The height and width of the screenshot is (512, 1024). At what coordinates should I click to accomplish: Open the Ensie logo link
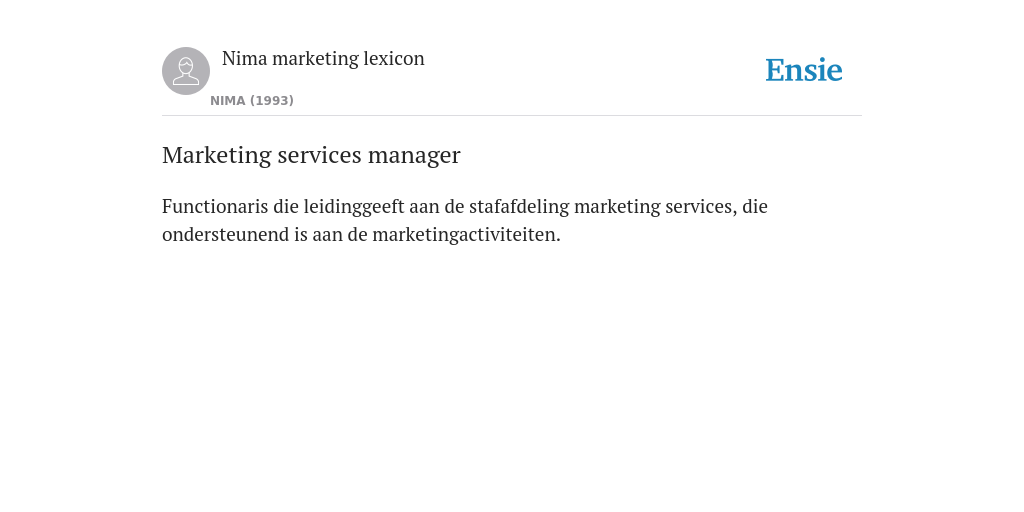tap(804, 70)
